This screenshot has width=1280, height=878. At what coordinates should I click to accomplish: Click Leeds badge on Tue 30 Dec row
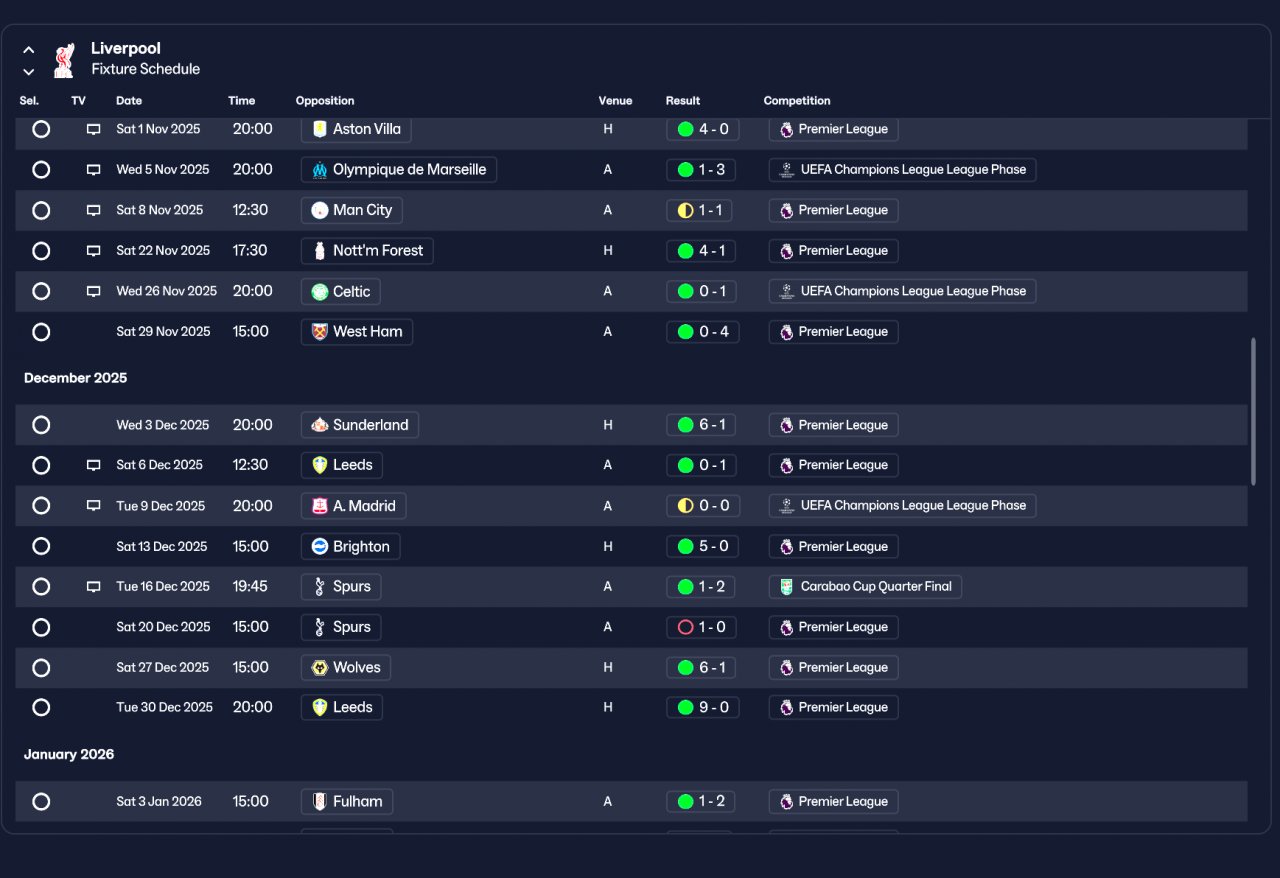tap(320, 707)
